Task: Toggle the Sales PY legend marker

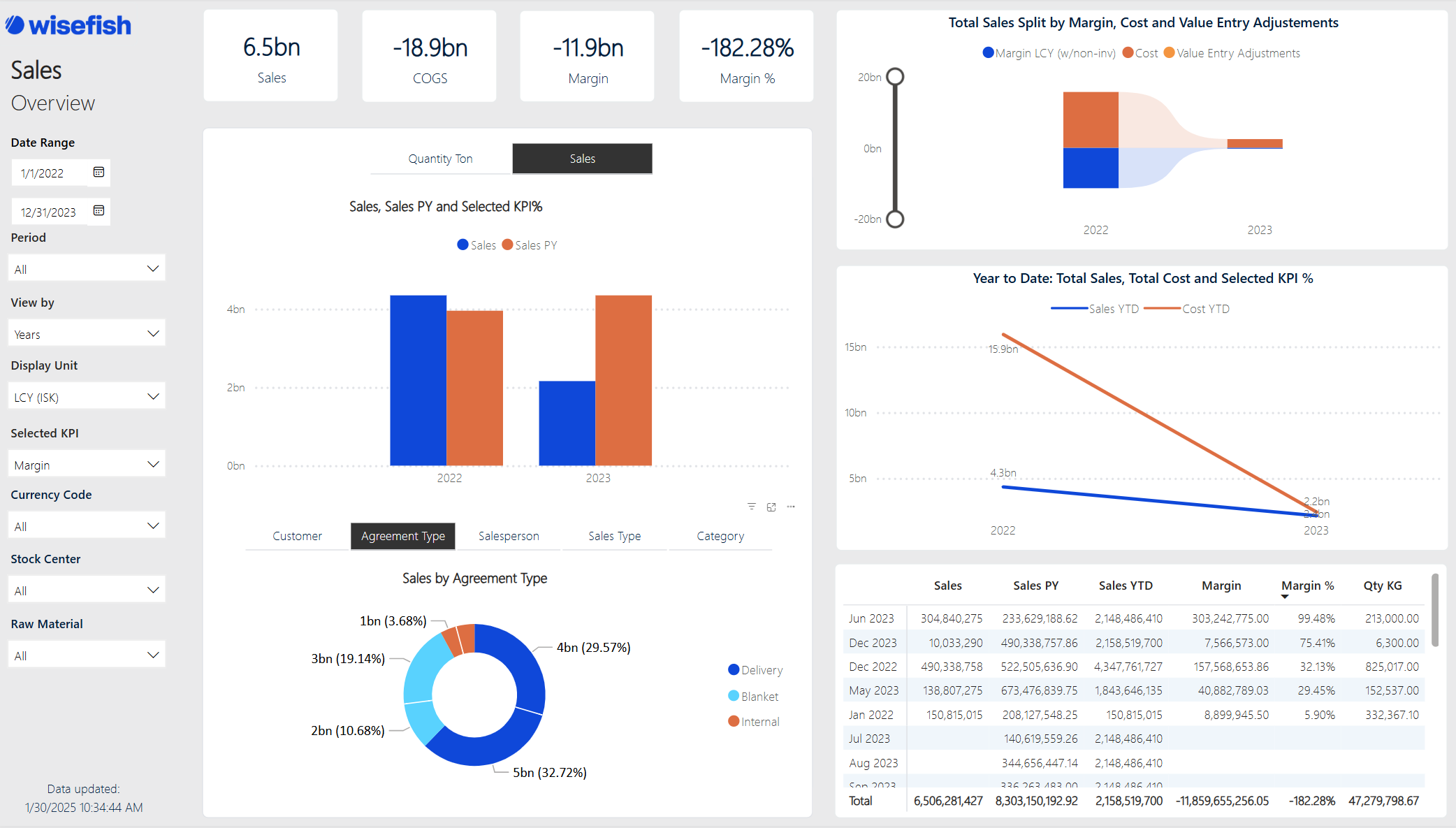Action: (508, 245)
